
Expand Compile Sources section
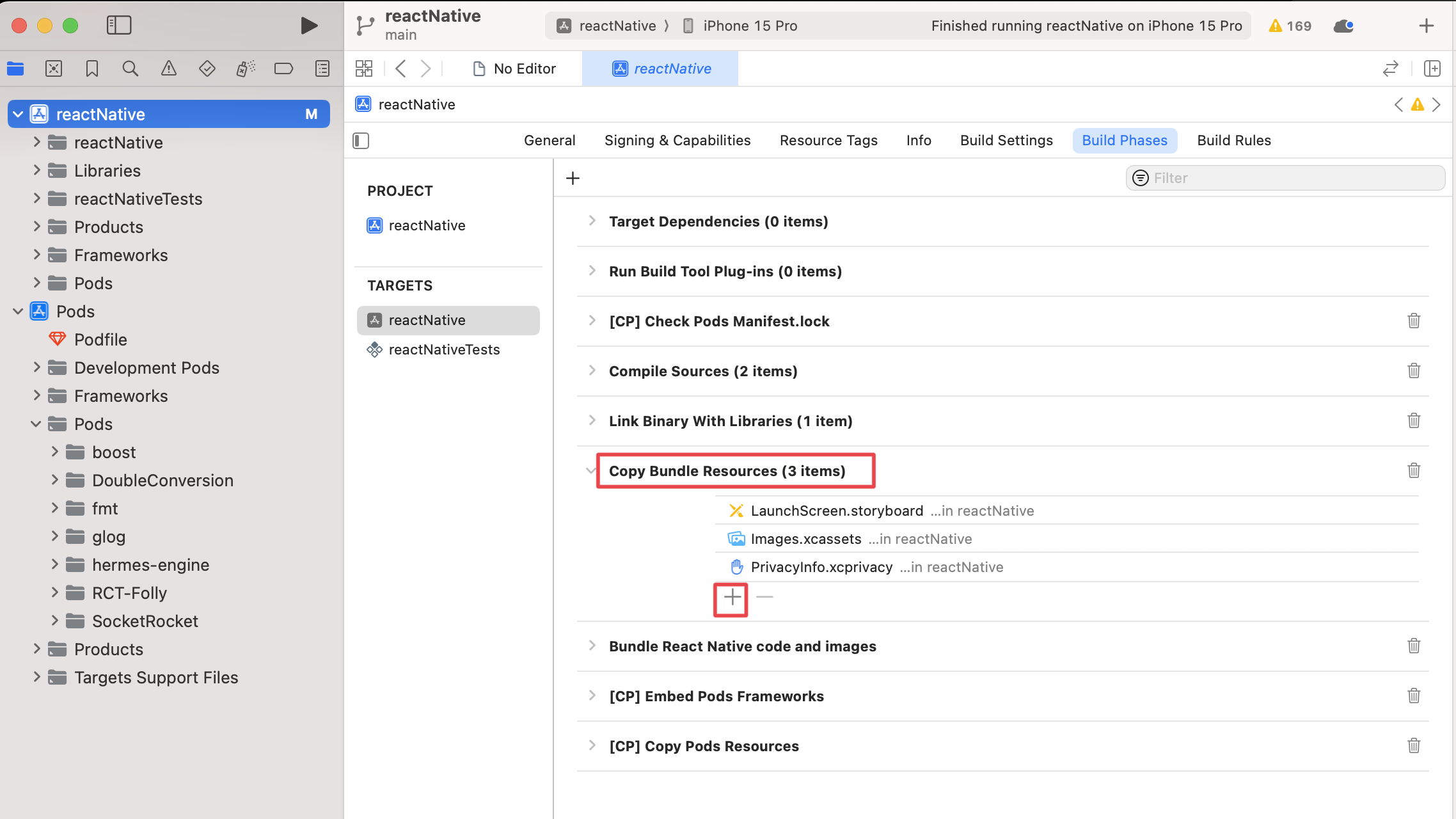pyautogui.click(x=592, y=370)
